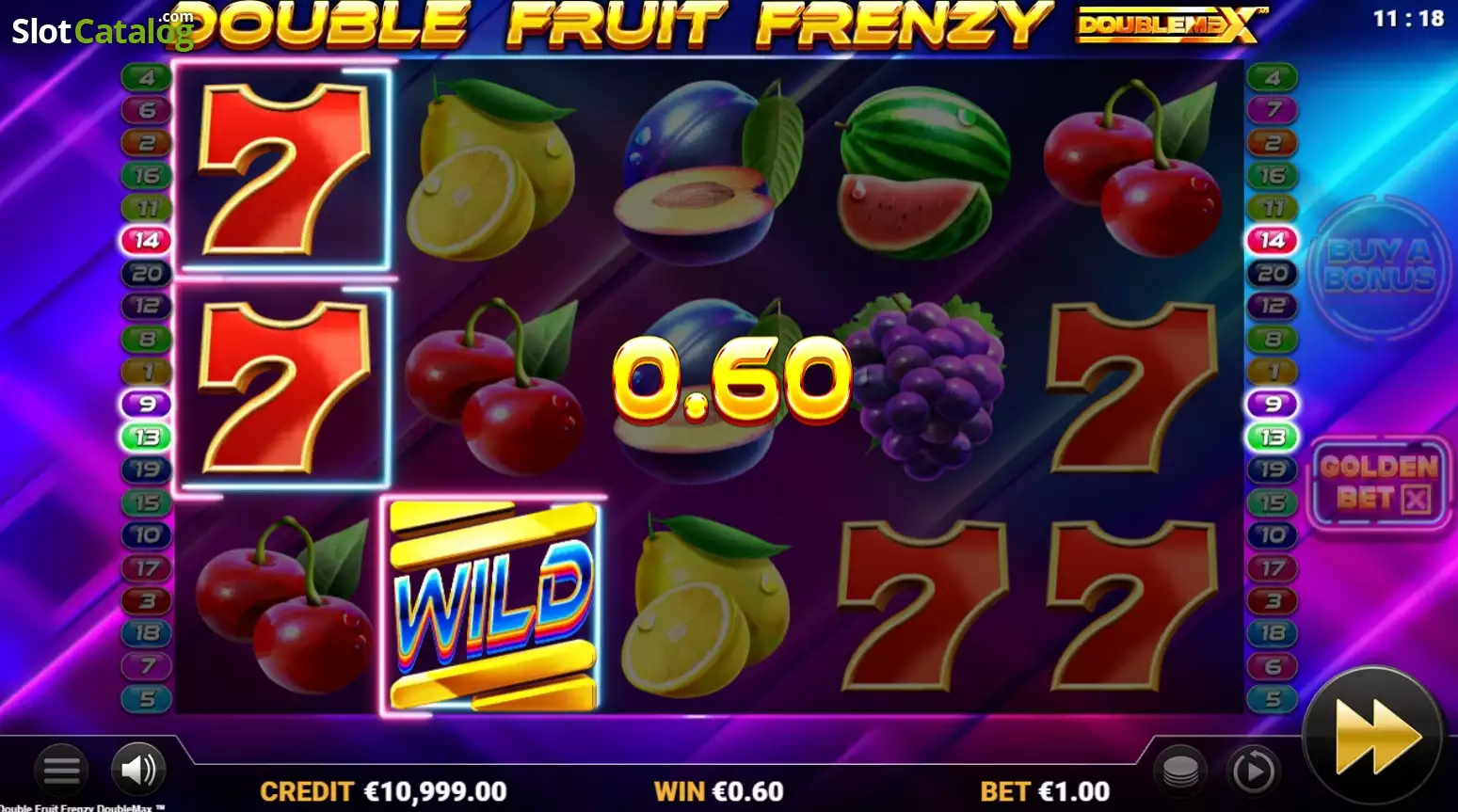Select payline 13 on the right

pos(1272,437)
